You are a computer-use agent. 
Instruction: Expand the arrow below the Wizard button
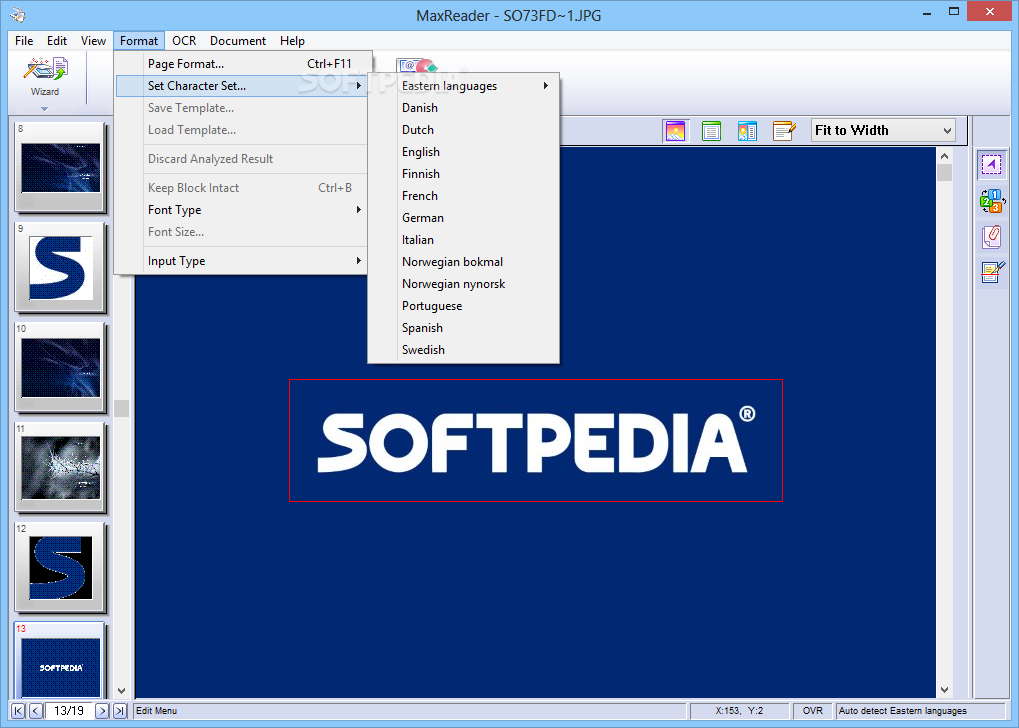click(44, 109)
